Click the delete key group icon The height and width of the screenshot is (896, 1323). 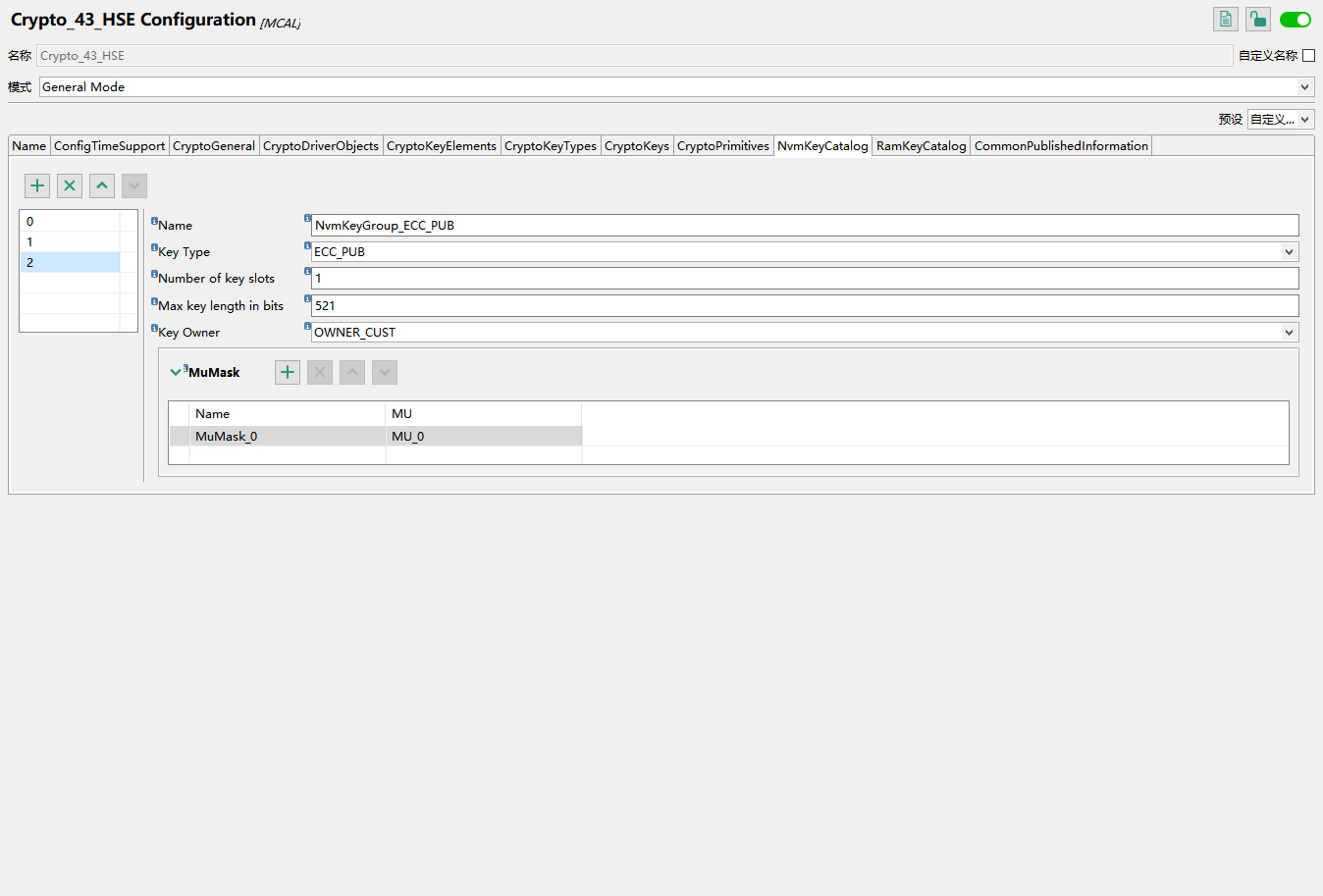pyautogui.click(x=69, y=184)
